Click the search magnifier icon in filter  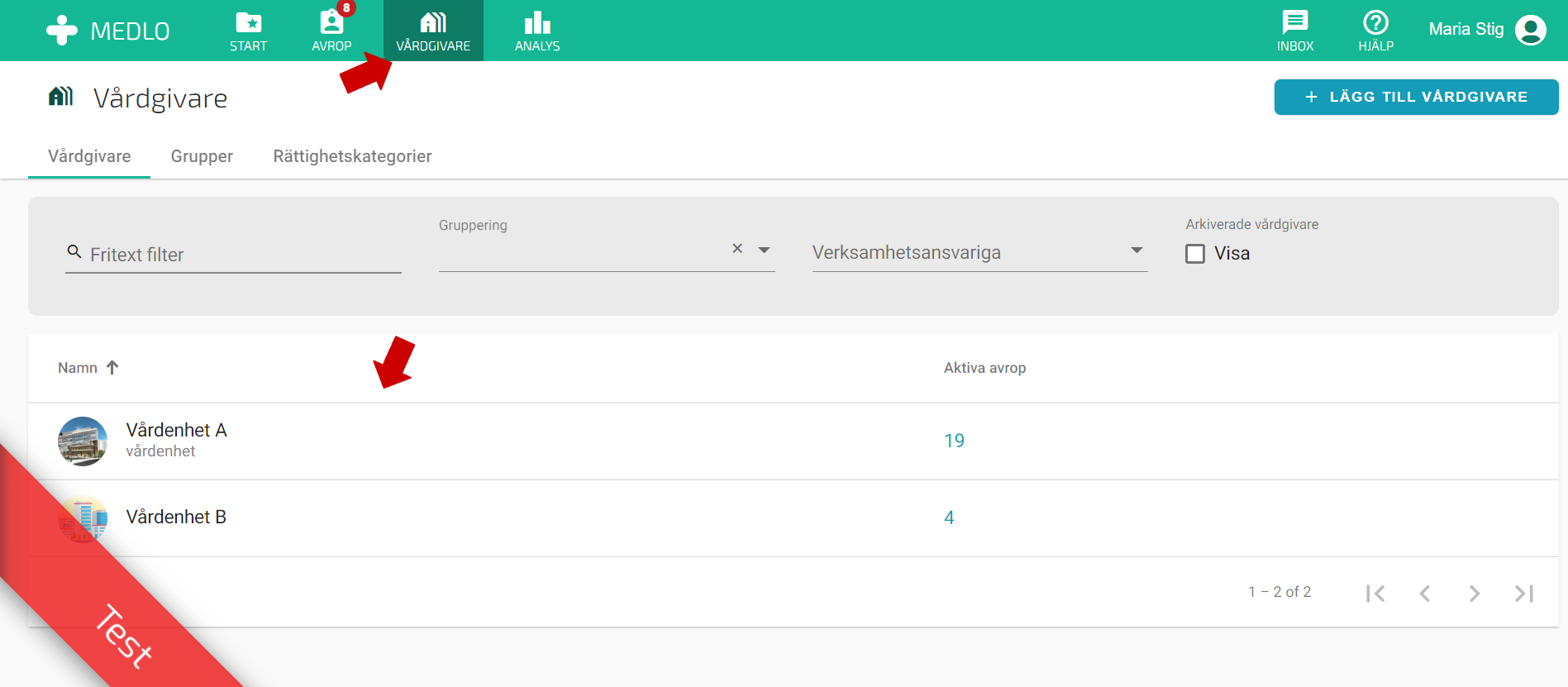[74, 251]
